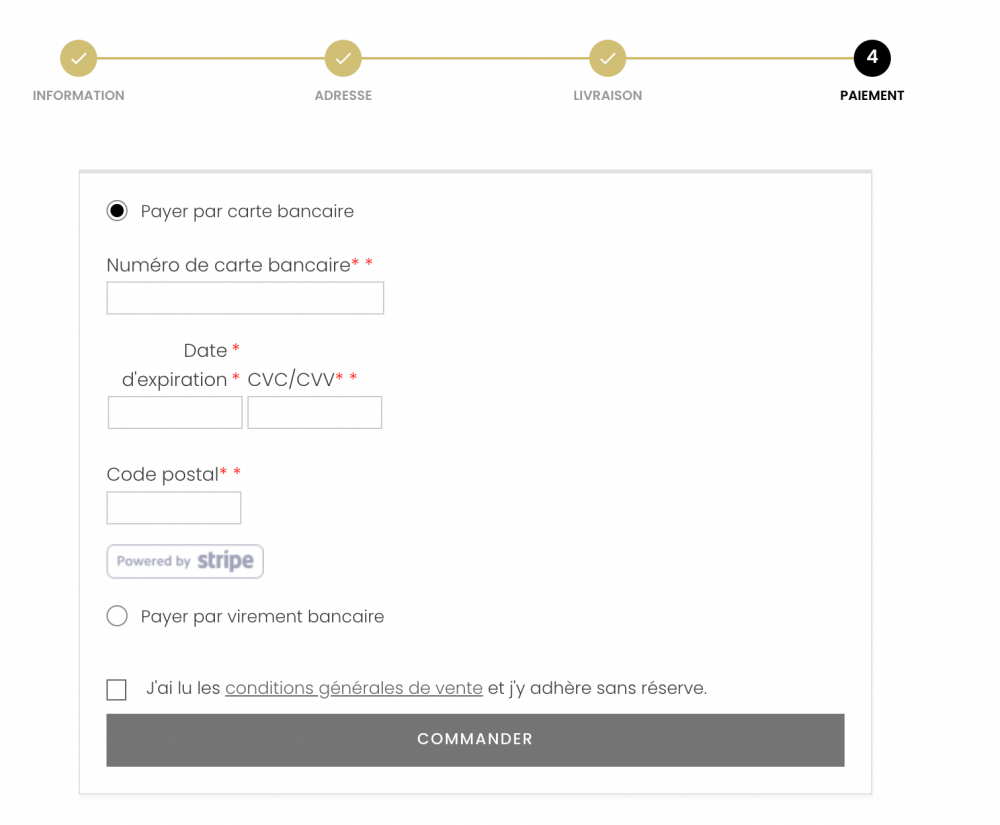The image size is (1000, 825).
Task: Click the LIVRAISON step label
Action: tap(607, 95)
